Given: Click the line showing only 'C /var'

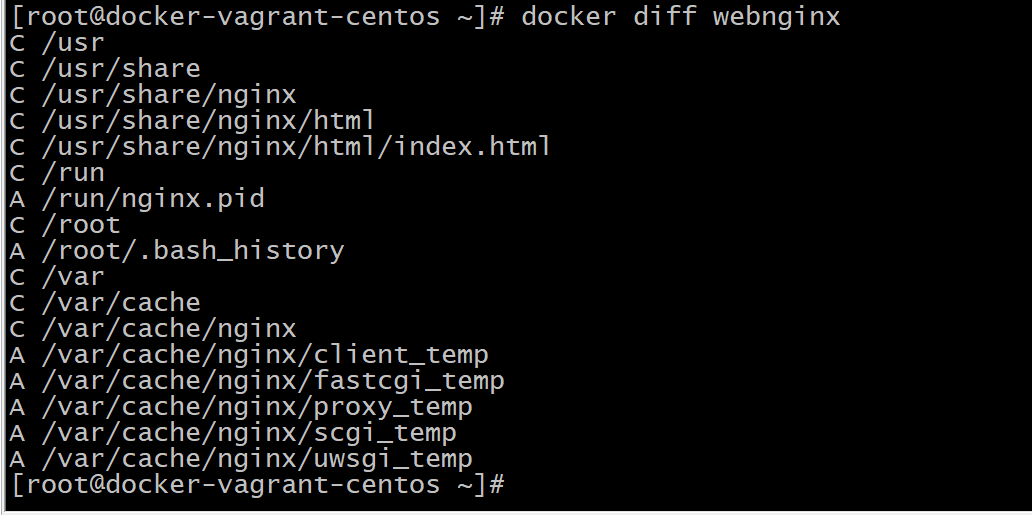Looking at the screenshot, I should click(x=57, y=277).
